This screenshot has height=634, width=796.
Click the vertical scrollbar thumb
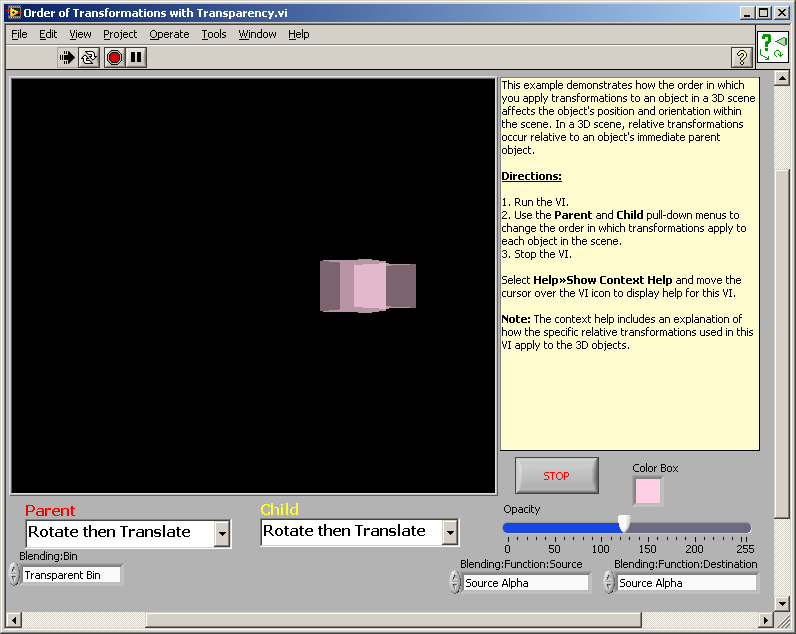pos(782,343)
